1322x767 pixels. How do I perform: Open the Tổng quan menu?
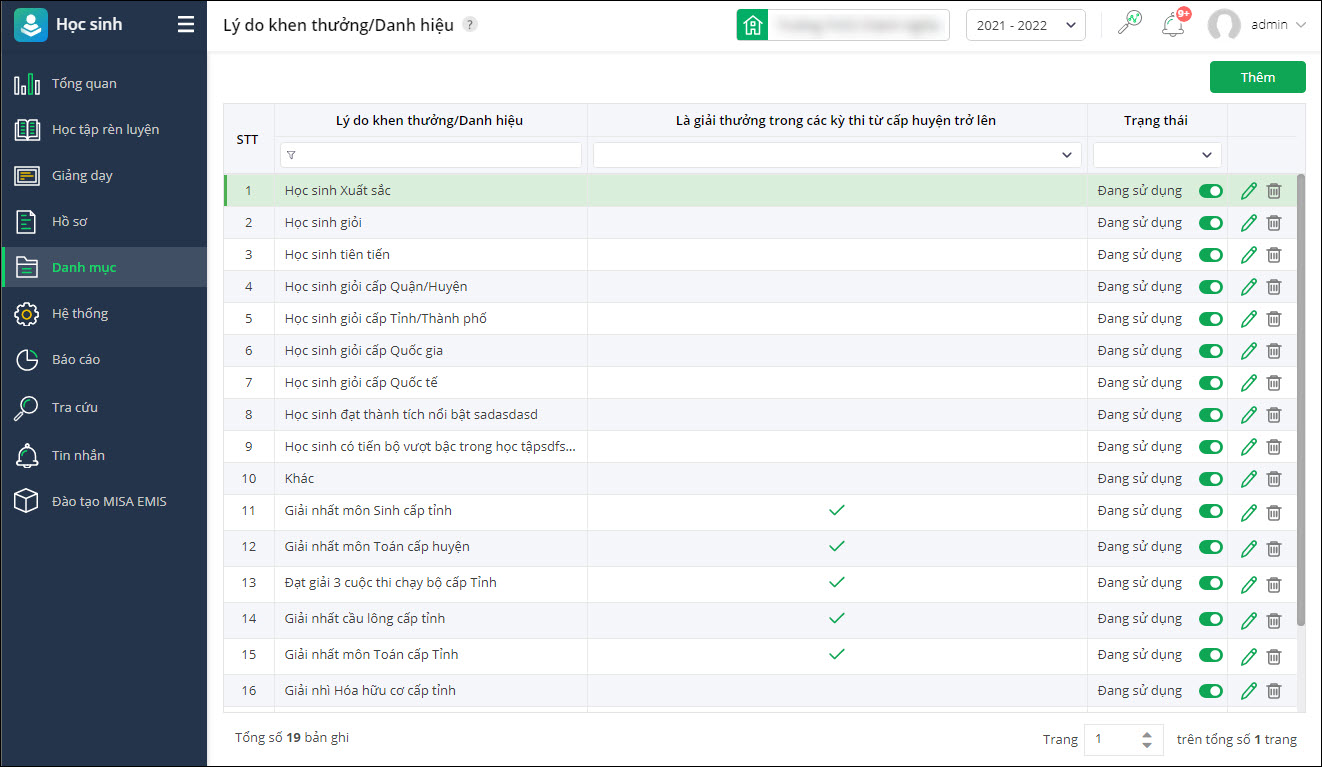pyautogui.click(x=104, y=84)
